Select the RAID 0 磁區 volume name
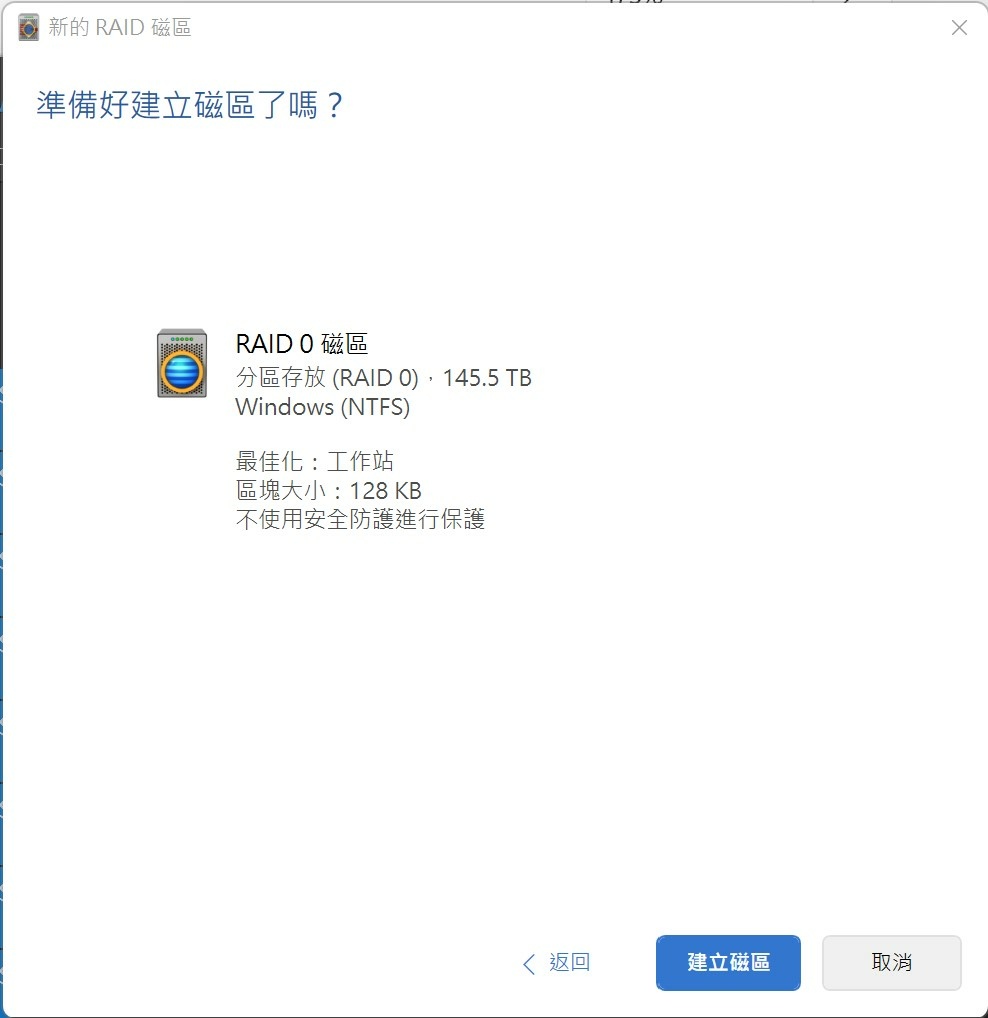This screenshot has width=988, height=1018. point(301,343)
